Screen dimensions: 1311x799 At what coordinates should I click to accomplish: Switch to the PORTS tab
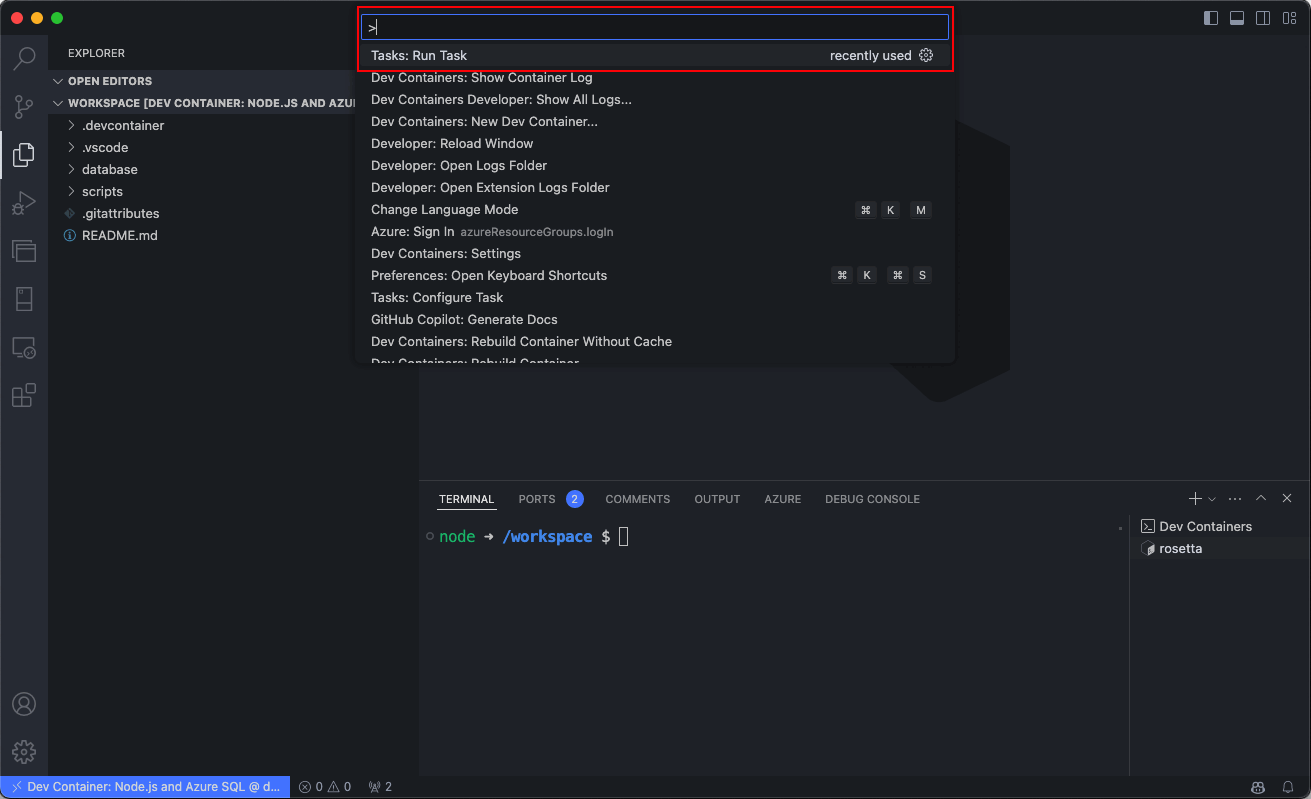coord(537,498)
